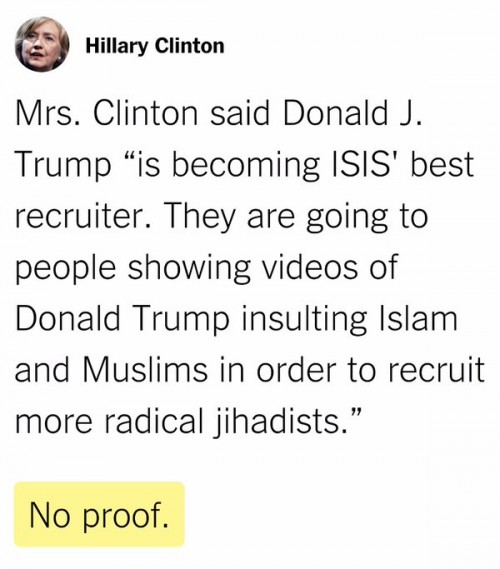Click the phrase "They are going to"

(296, 217)
